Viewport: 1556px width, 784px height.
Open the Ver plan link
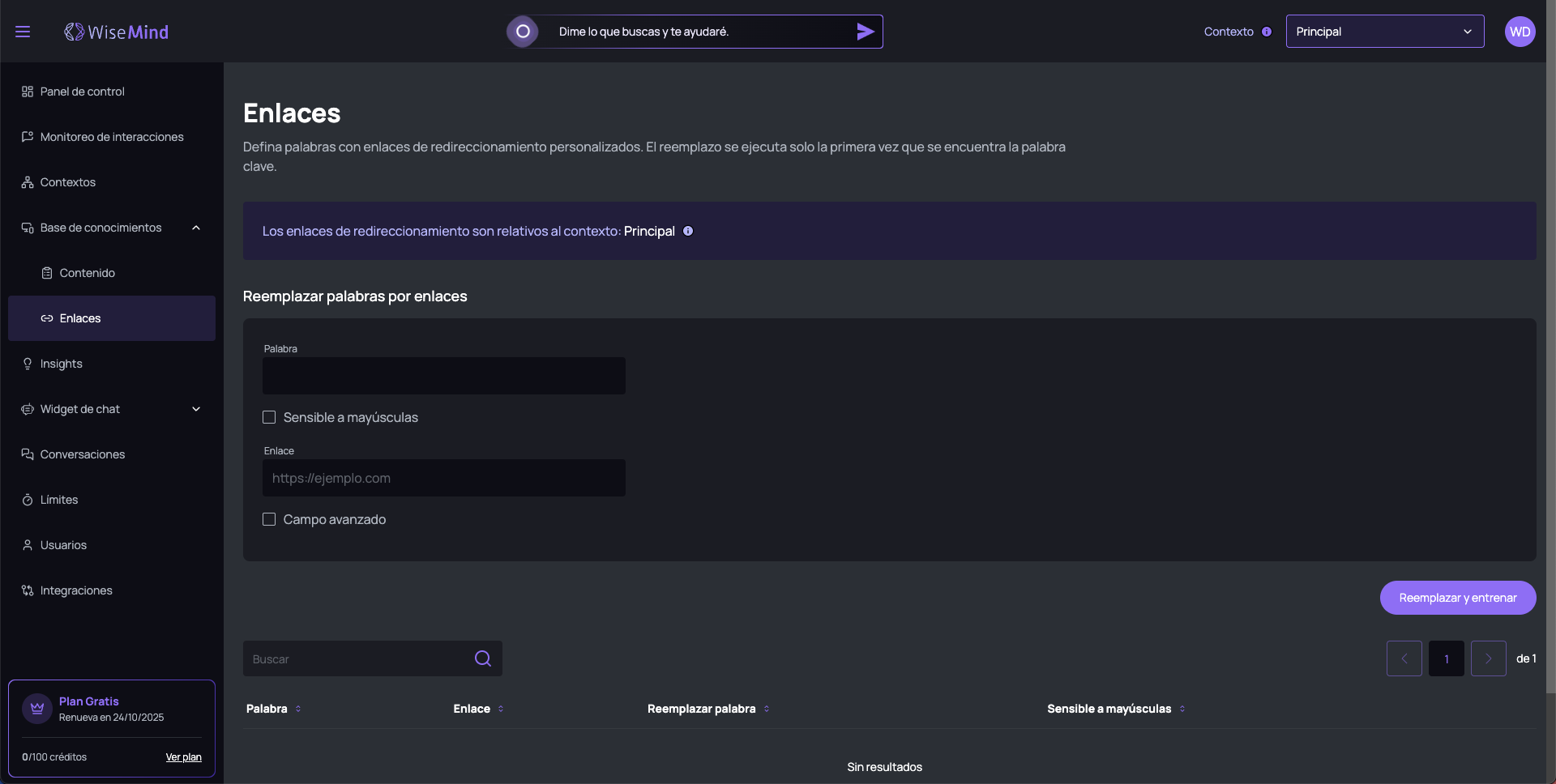183,757
